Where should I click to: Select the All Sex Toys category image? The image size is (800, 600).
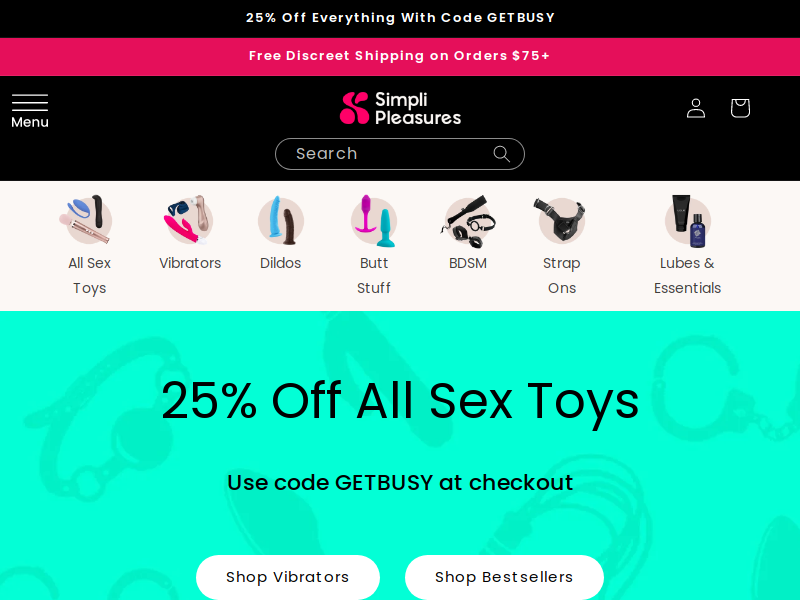point(86,220)
